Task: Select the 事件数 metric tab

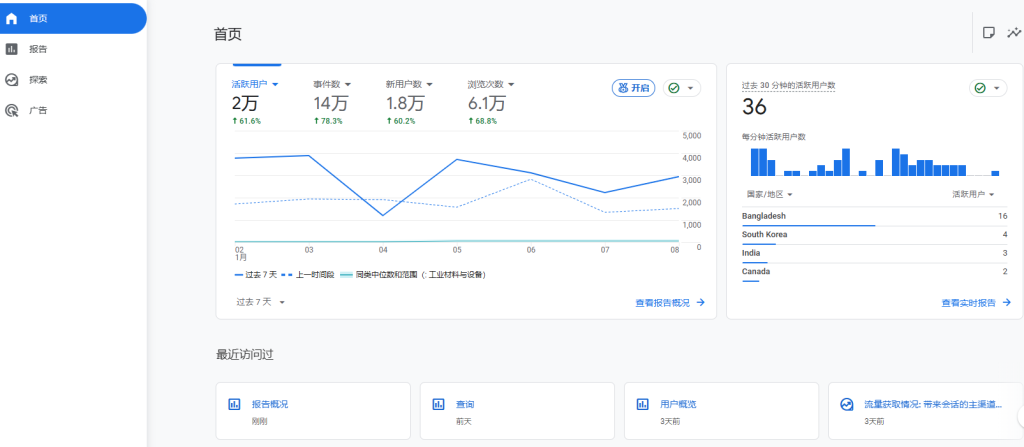Action: (332, 84)
